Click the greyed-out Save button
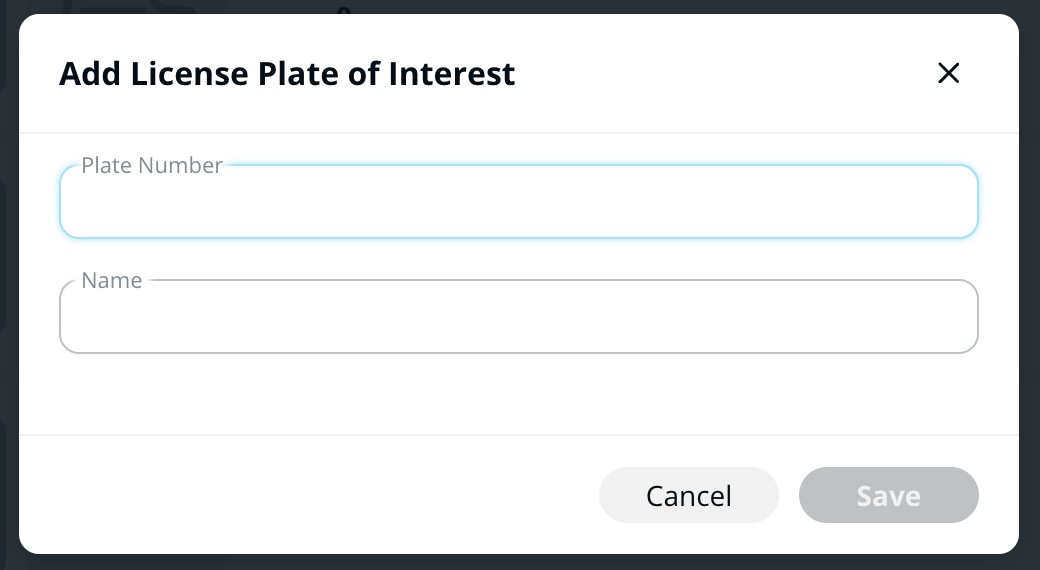1040x570 pixels. tap(888, 495)
